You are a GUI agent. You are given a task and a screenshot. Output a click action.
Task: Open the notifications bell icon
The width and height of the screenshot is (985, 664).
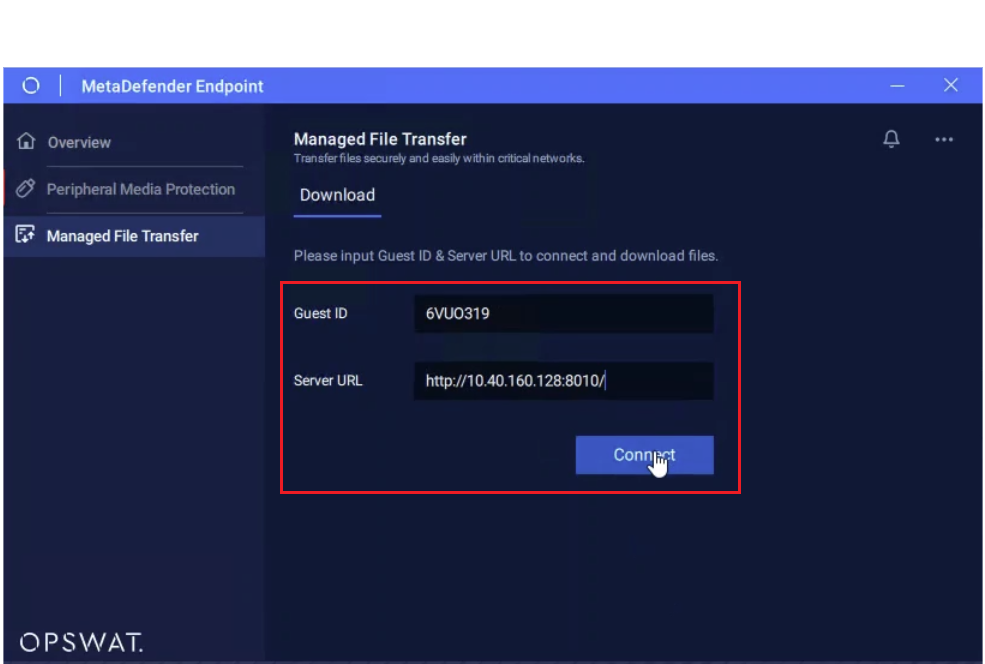pos(891,139)
